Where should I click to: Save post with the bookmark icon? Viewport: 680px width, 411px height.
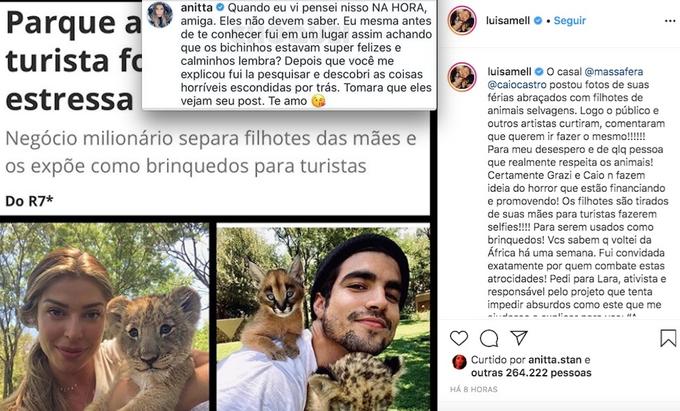point(668,338)
